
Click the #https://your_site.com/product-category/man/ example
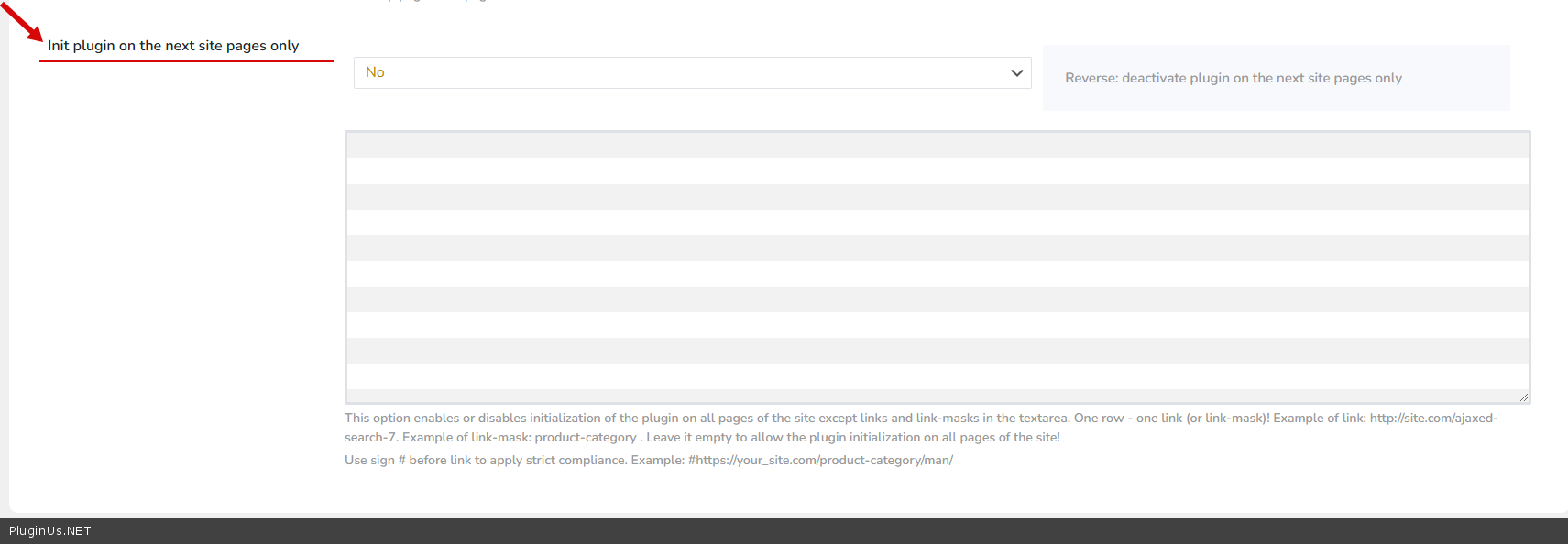820,461
